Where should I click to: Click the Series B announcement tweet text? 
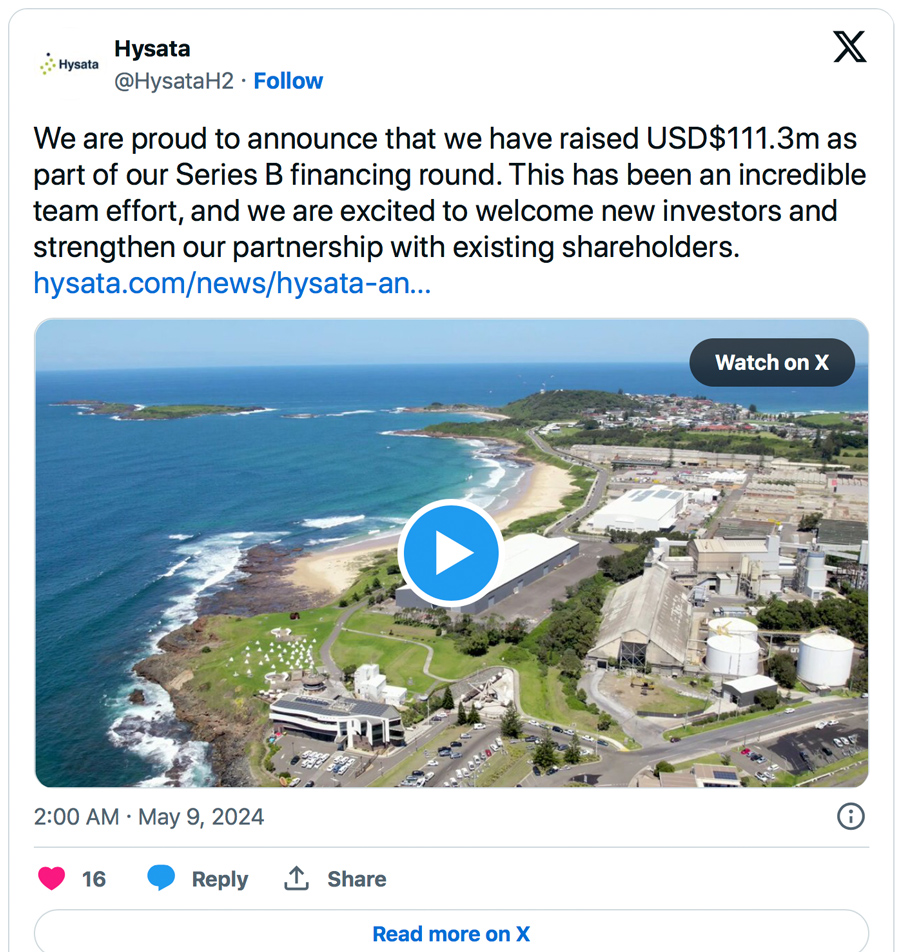(x=450, y=192)
